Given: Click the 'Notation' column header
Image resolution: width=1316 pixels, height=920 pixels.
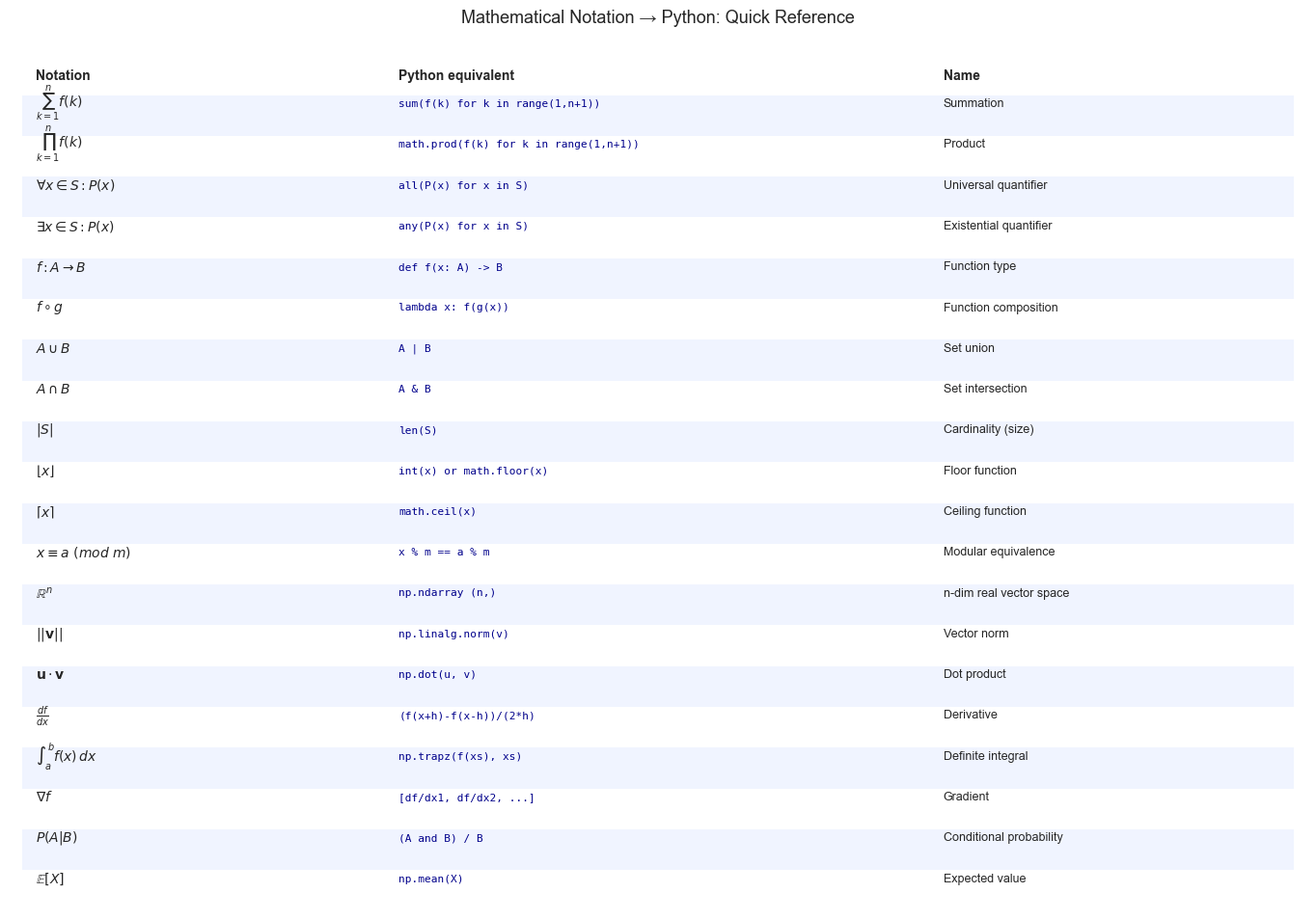Looking at the screenshot, I should 63,75.
